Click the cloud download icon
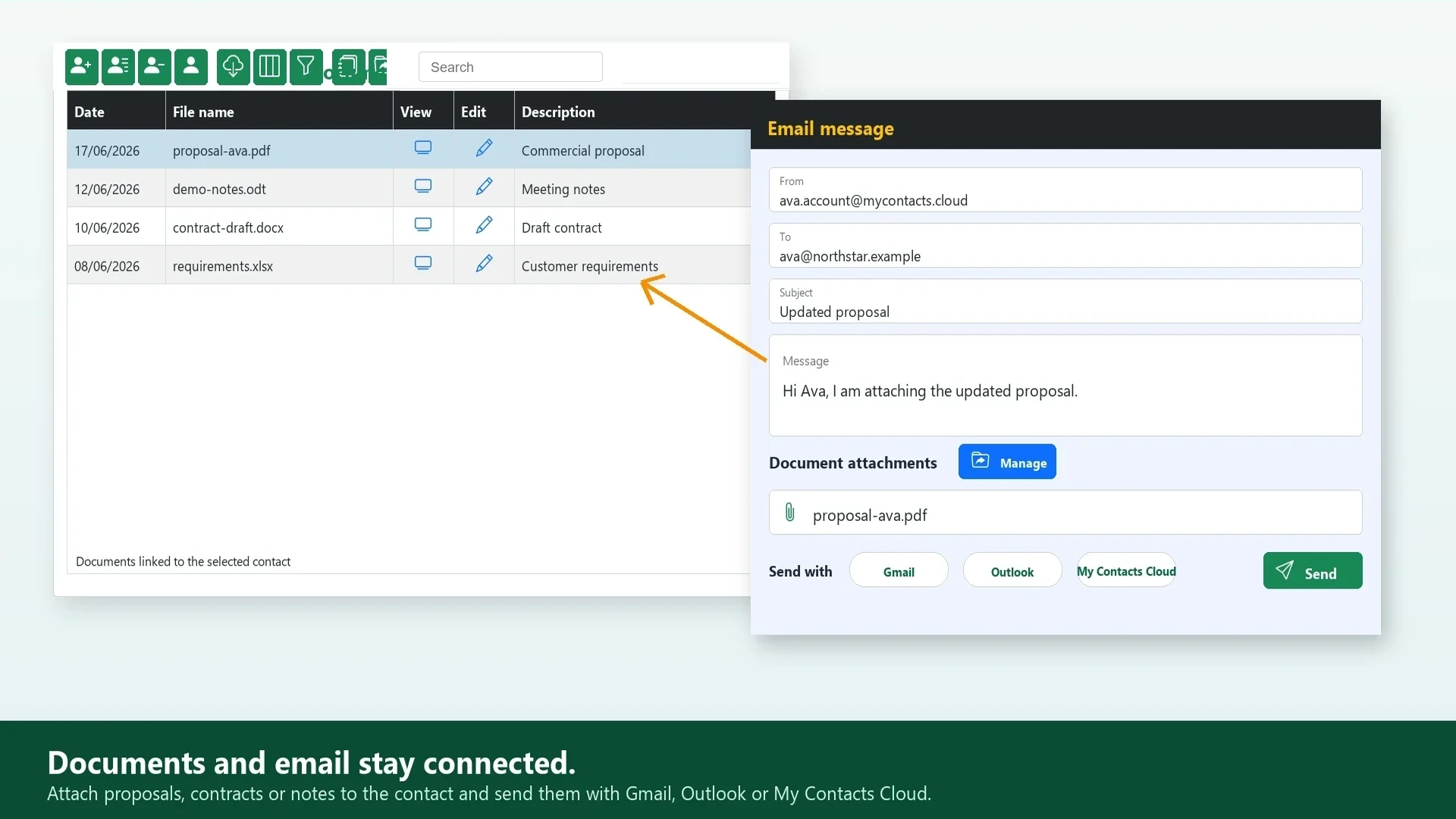1456x819 pixels. tap(233, 67)
